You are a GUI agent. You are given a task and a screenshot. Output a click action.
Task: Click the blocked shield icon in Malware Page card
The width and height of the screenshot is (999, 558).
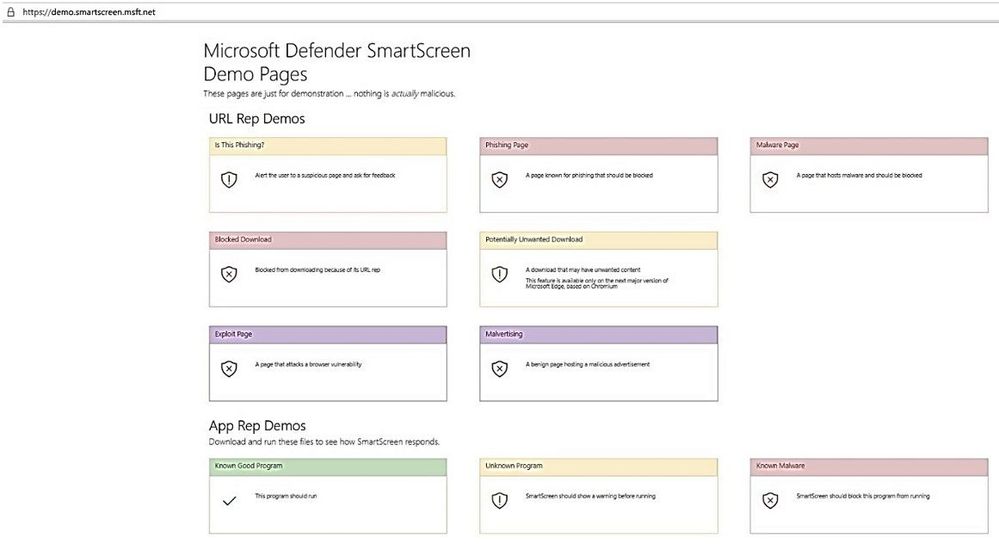pyautogui.click(x=770, y=180)
